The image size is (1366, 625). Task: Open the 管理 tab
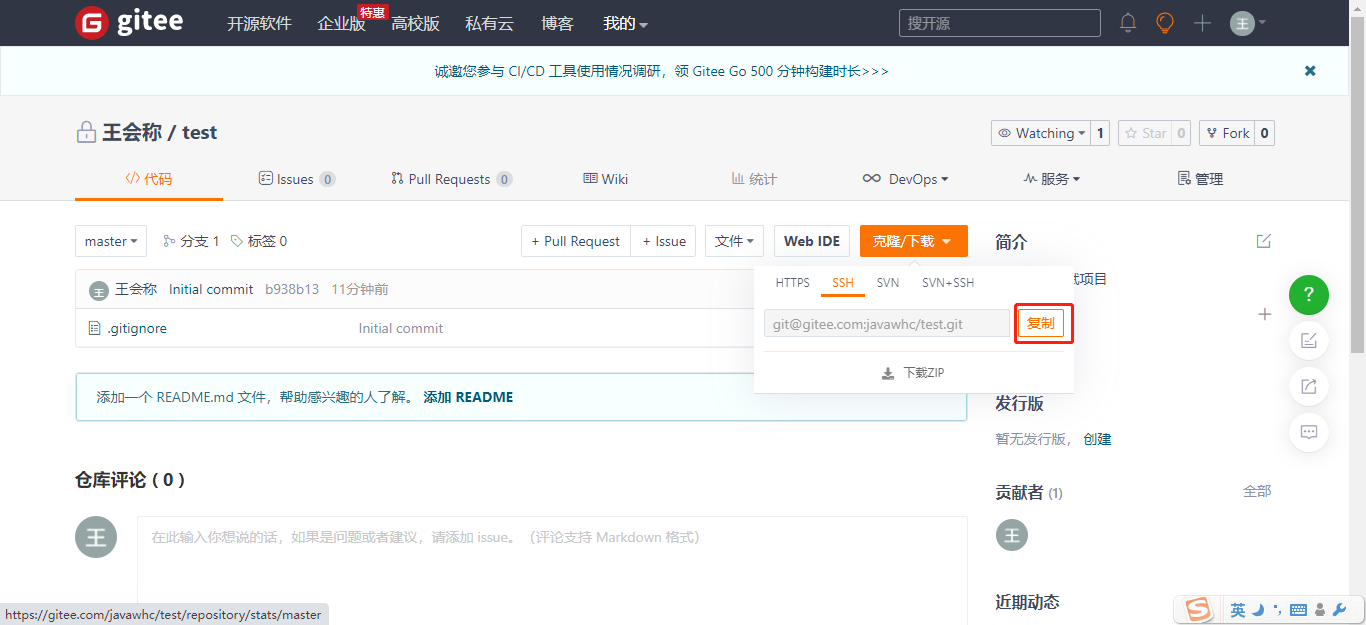(1200, 179)
